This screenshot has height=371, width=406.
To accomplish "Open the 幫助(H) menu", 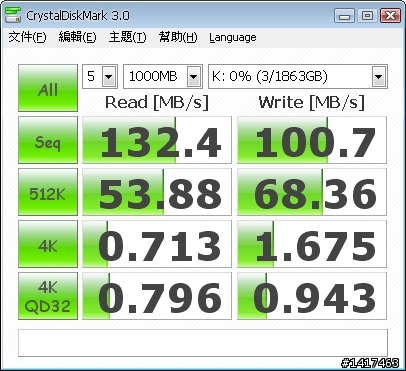I will tap(178, 37).
